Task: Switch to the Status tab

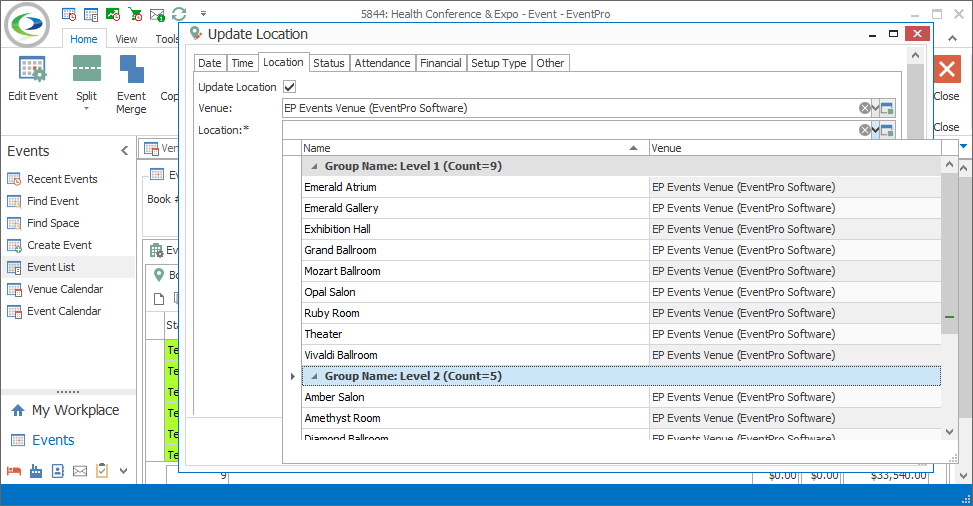Action: 329,63
